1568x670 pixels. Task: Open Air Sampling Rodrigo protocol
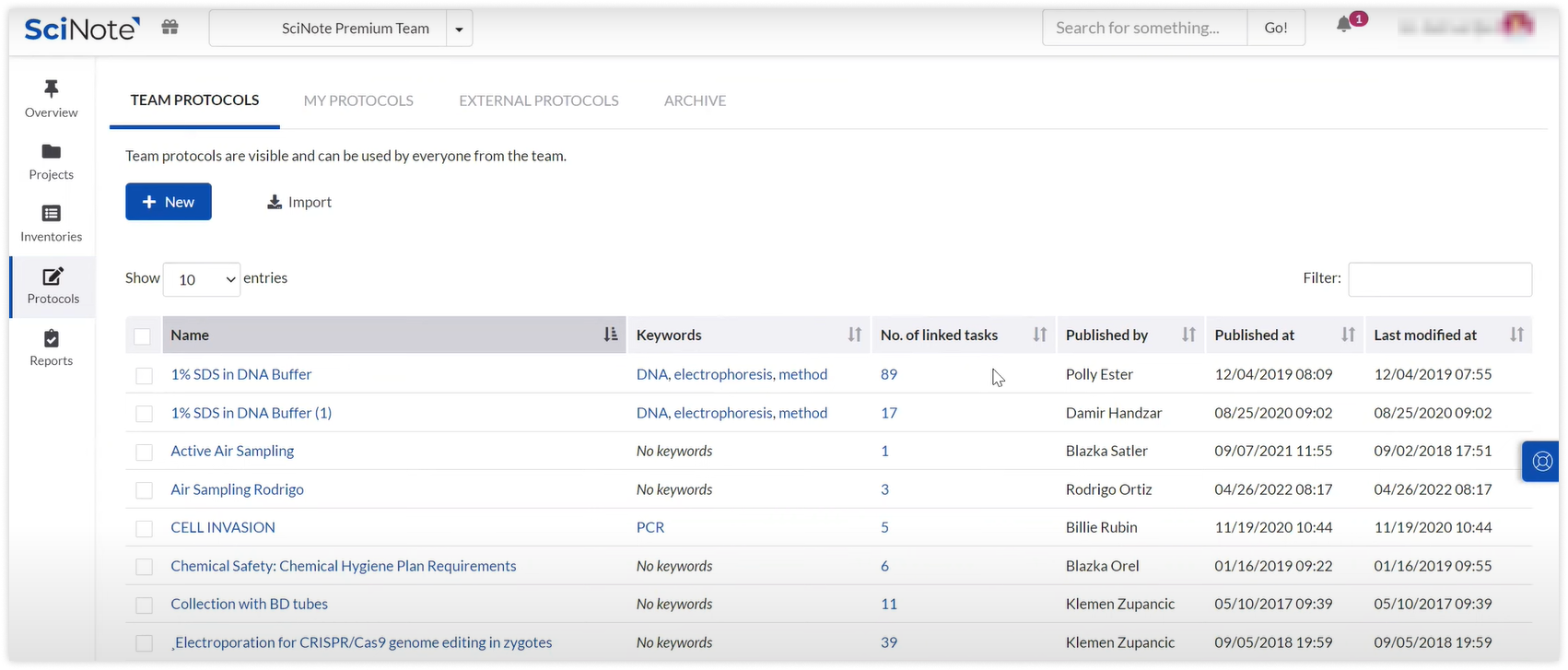tap(237, 489)
